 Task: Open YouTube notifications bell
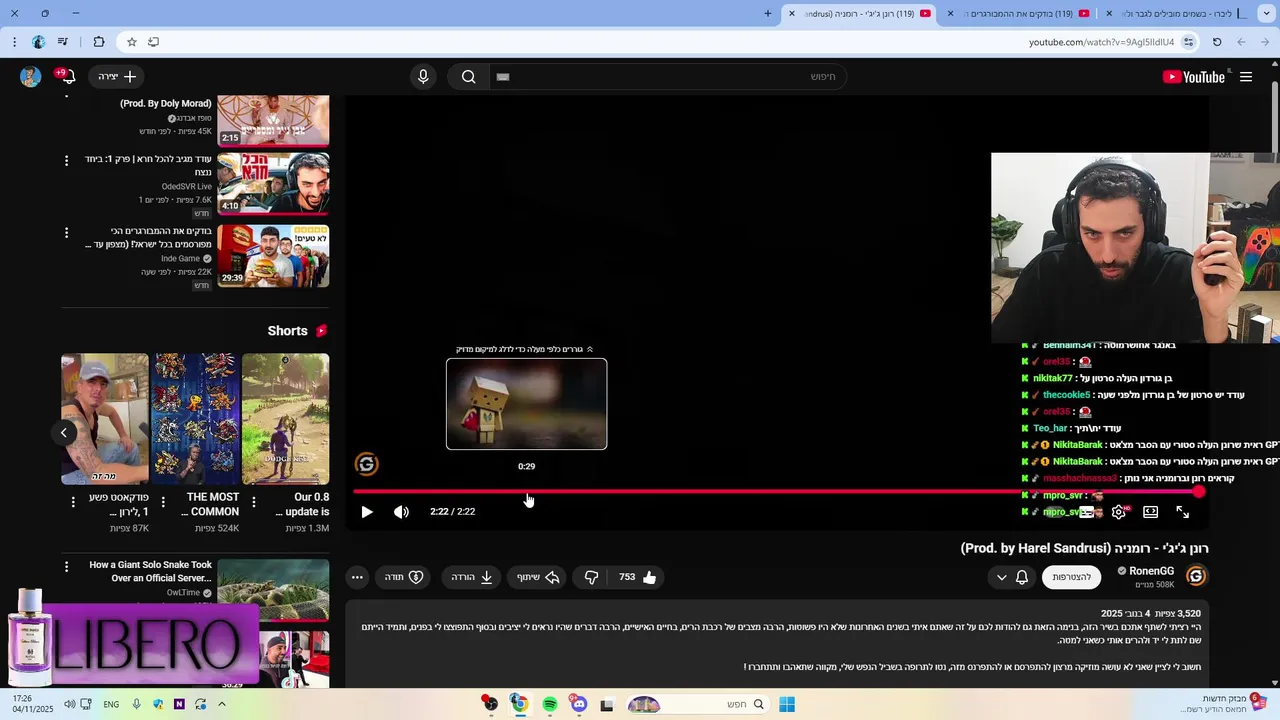66,77
